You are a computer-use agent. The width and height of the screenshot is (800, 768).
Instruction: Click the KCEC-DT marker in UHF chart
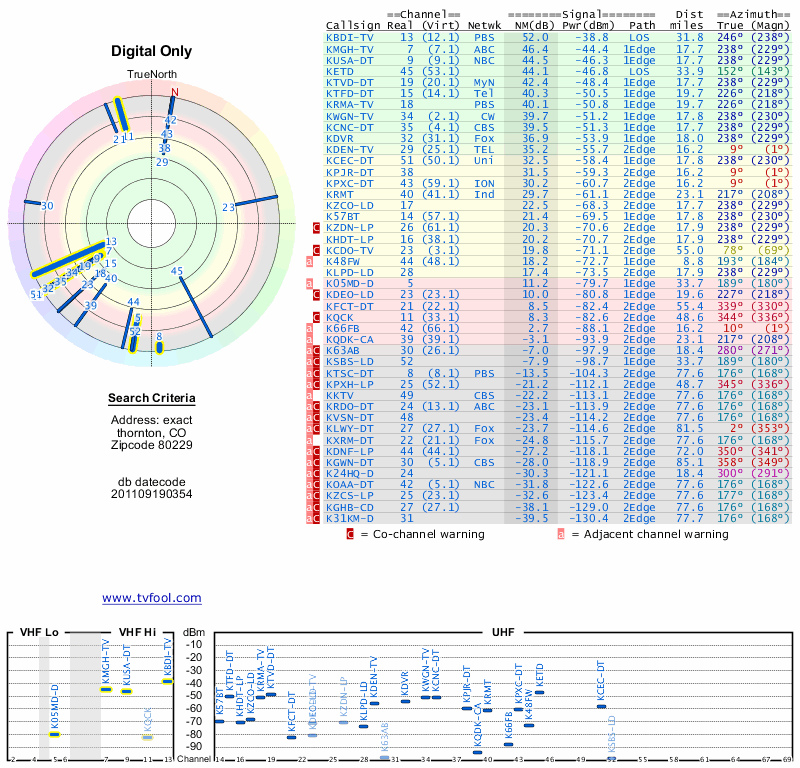[x=602, y=707]
